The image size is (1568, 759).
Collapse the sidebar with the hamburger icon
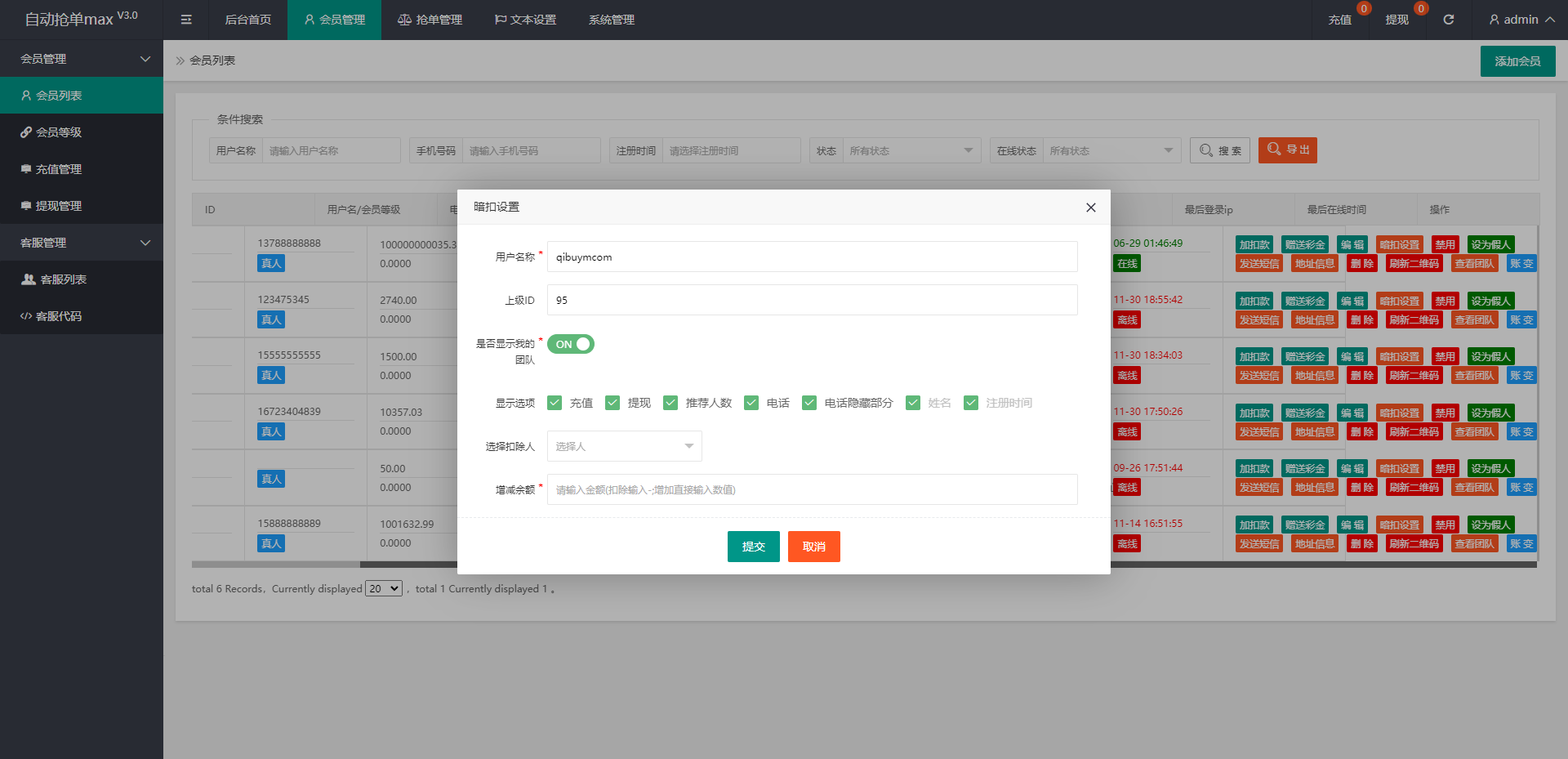(186, 20)
